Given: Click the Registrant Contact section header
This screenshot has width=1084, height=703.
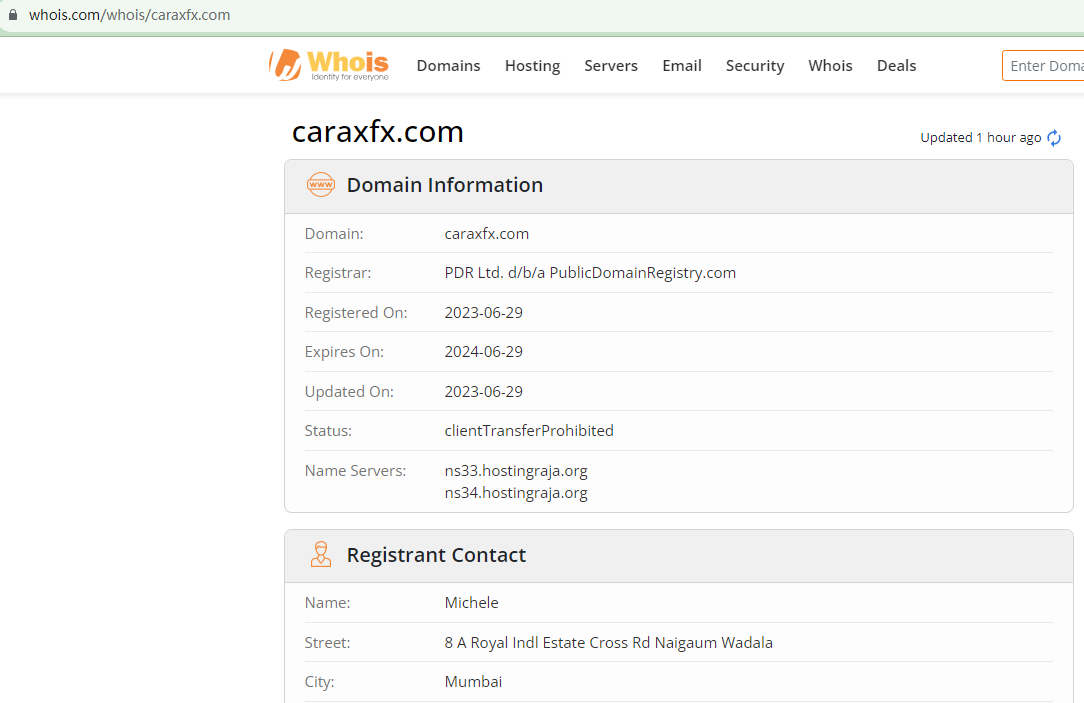Looking at the screenshot, I should pyautogui.click(x=679, y=556).
